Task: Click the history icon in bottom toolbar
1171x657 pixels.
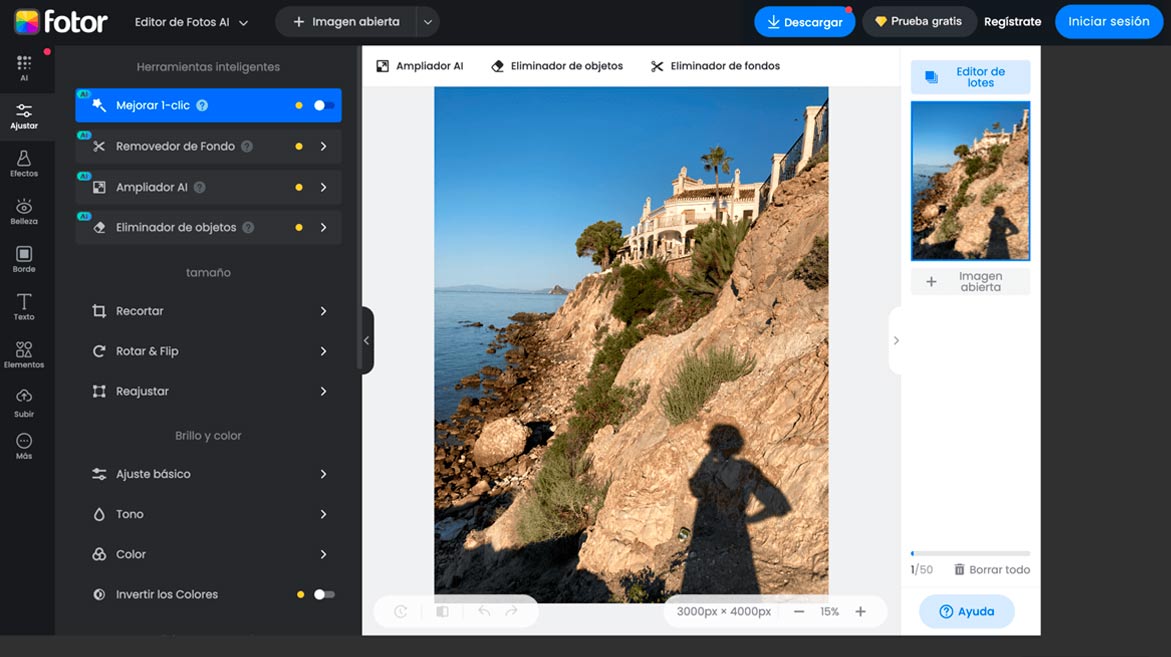Action: (401, 611)
